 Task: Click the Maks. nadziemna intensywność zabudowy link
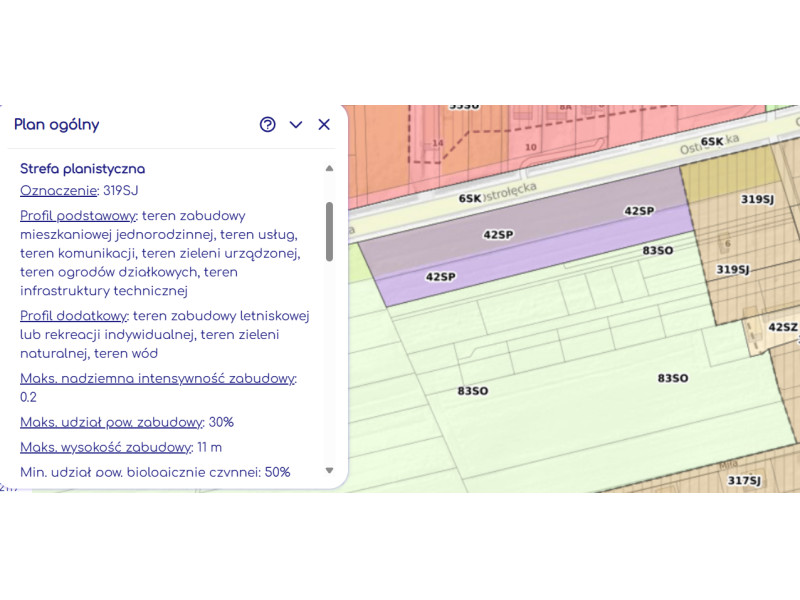tap(158, 379)
